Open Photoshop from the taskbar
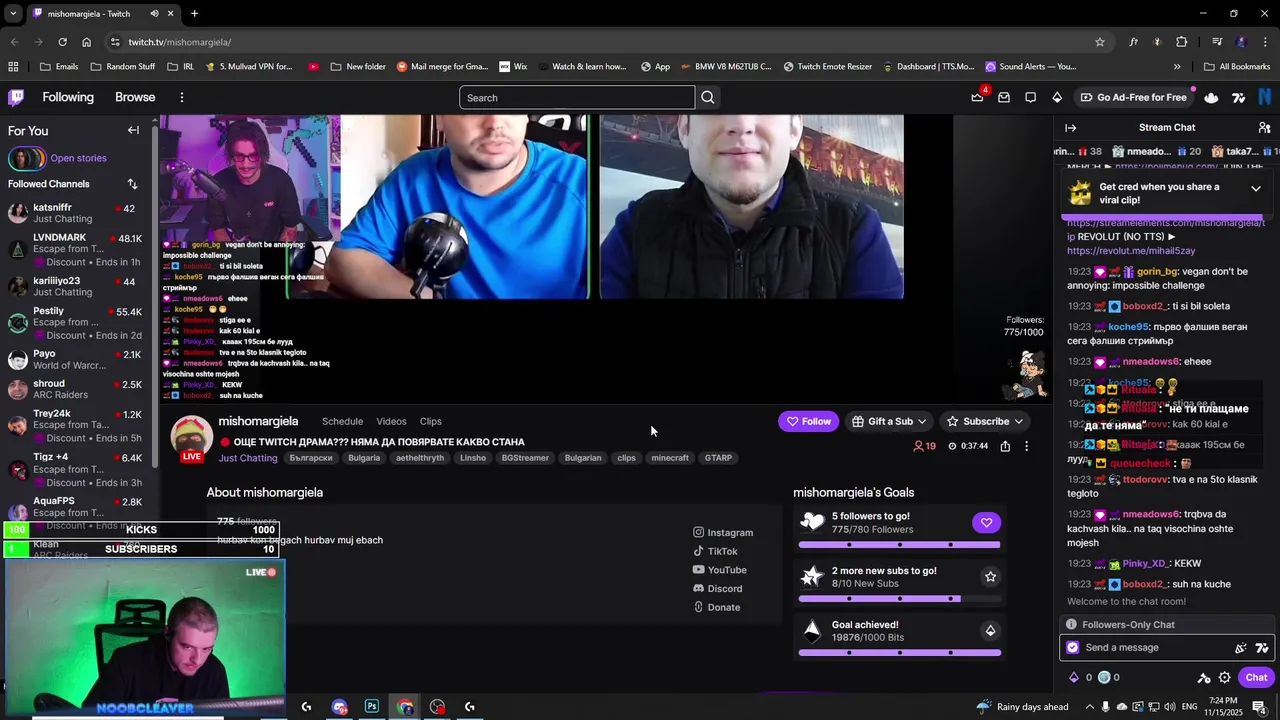1280x720 pixels. pos(372,706)
